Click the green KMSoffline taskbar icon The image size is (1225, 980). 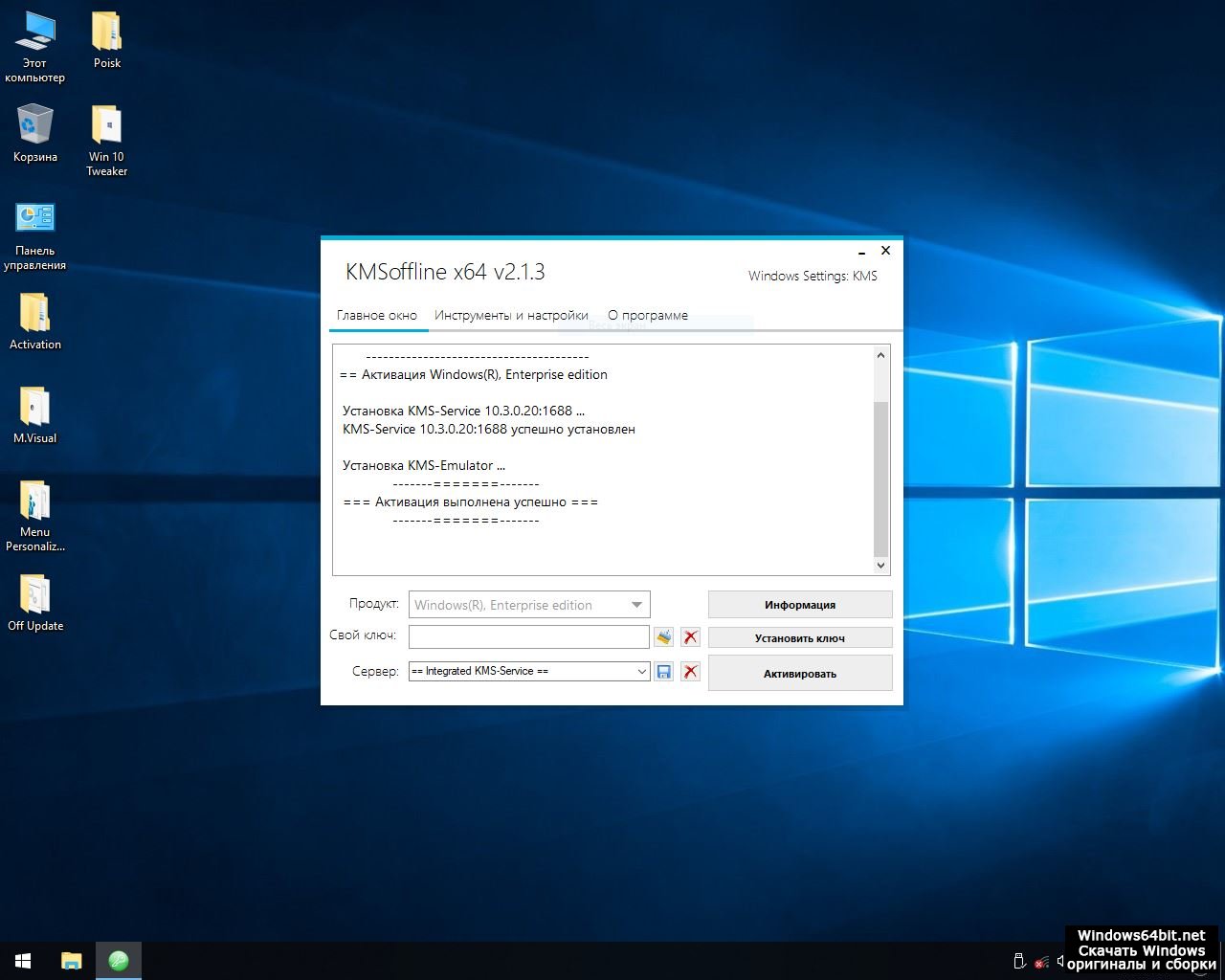pos(119,961)
